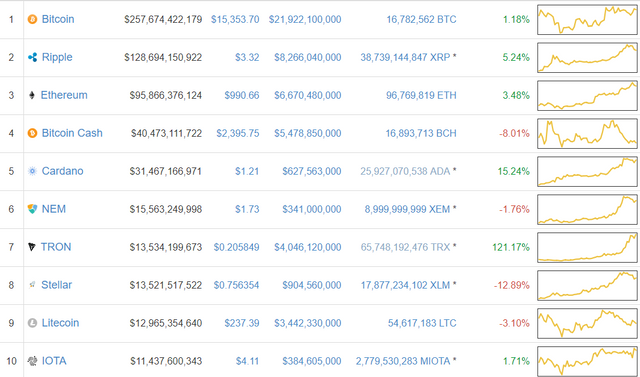Open the Bitcoin Cash name link
640x377 pixels.
coord(72,133)
